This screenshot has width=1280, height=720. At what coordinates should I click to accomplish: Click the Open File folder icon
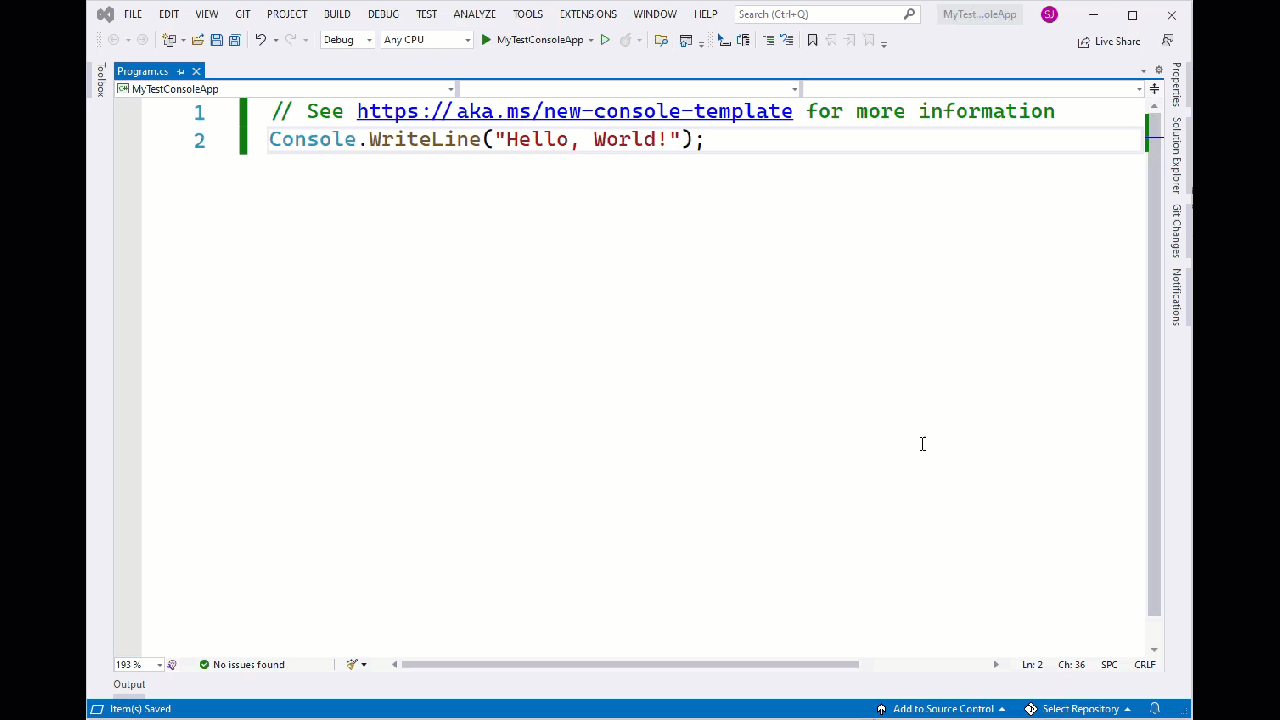pos(198,40)
